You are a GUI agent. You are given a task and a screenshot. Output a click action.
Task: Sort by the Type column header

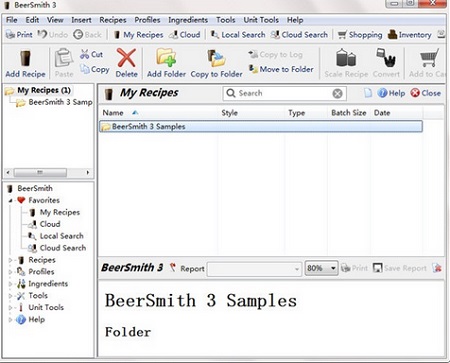tap(307, 113)
